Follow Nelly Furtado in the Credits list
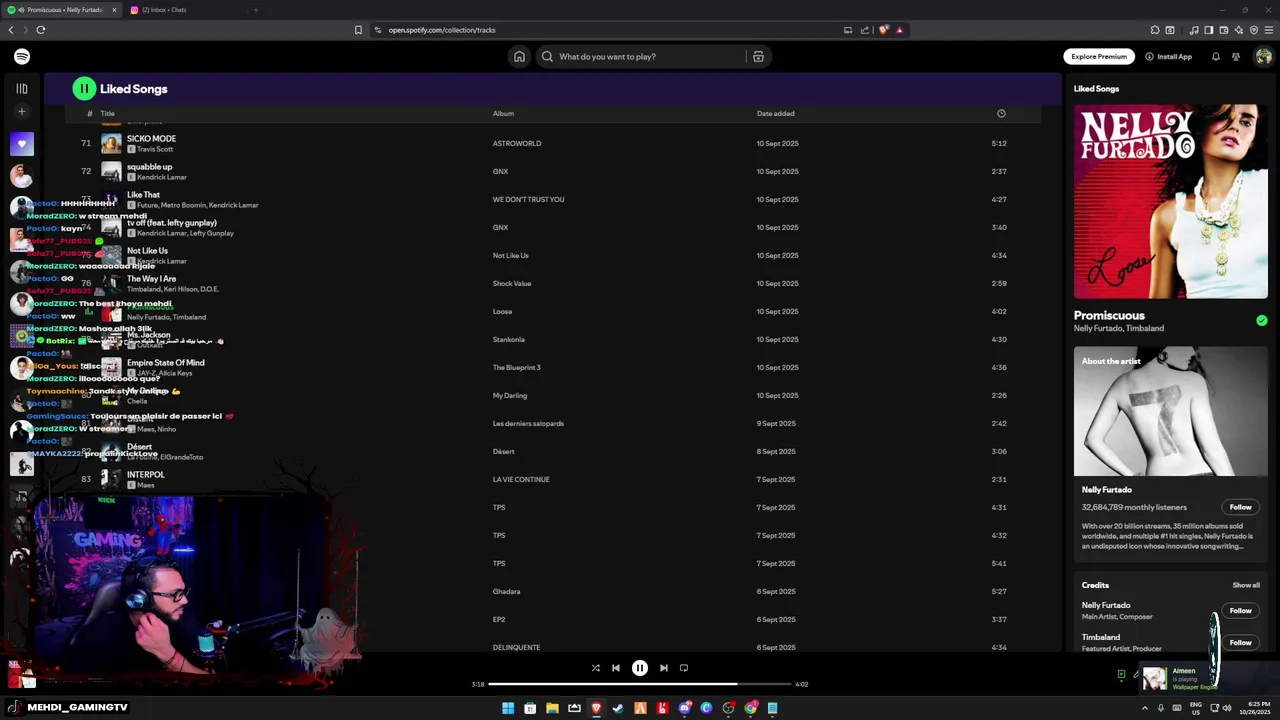 1240,610
